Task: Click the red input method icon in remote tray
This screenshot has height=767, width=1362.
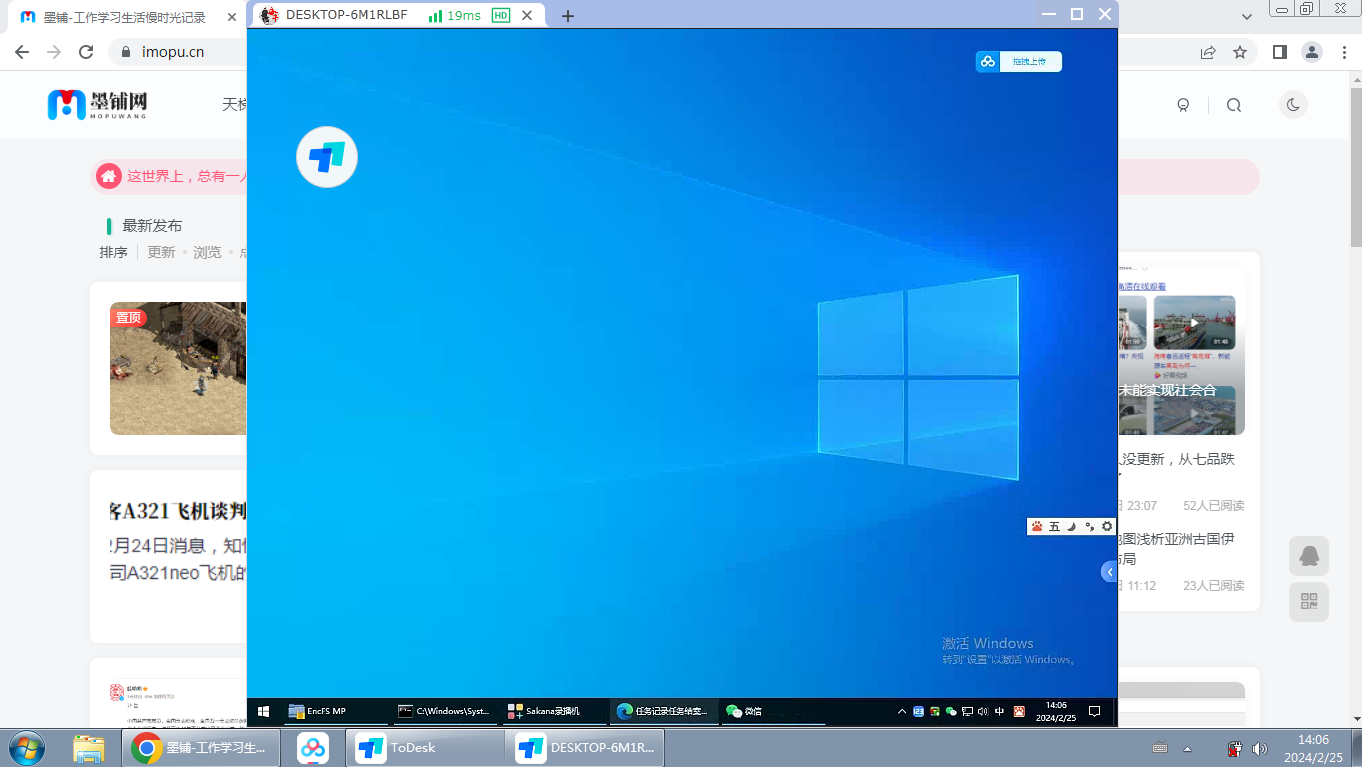Action: click(x=1019, y=711)
